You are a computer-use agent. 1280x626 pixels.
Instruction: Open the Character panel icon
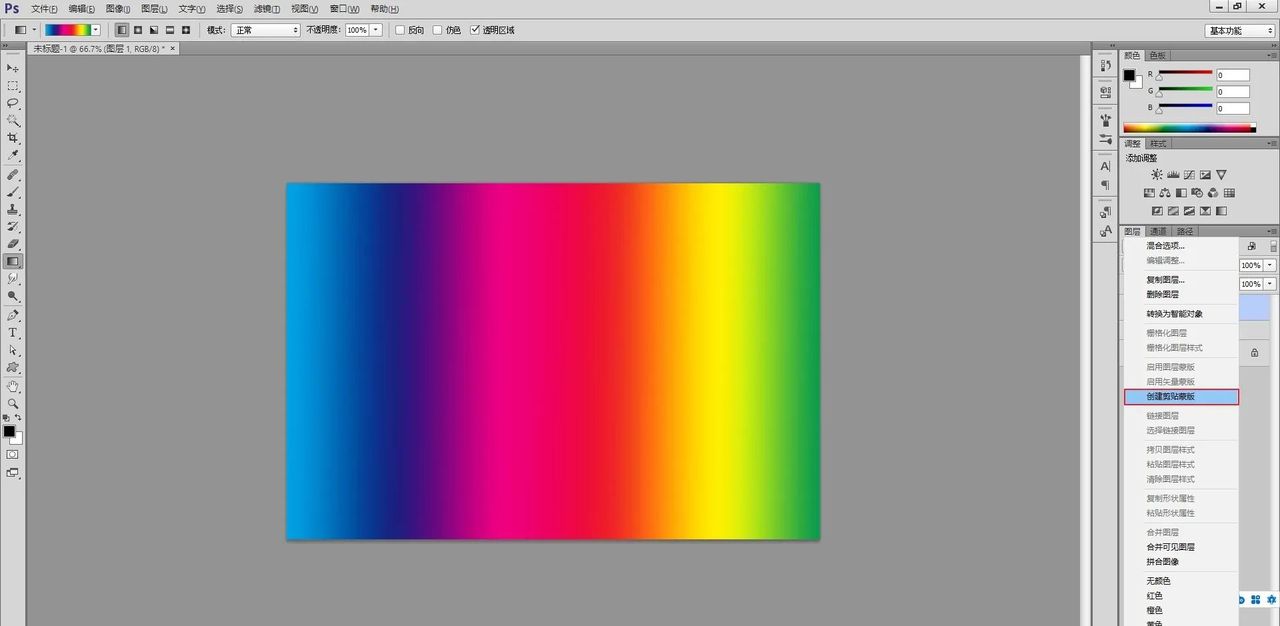click(x=1105, y=166)
